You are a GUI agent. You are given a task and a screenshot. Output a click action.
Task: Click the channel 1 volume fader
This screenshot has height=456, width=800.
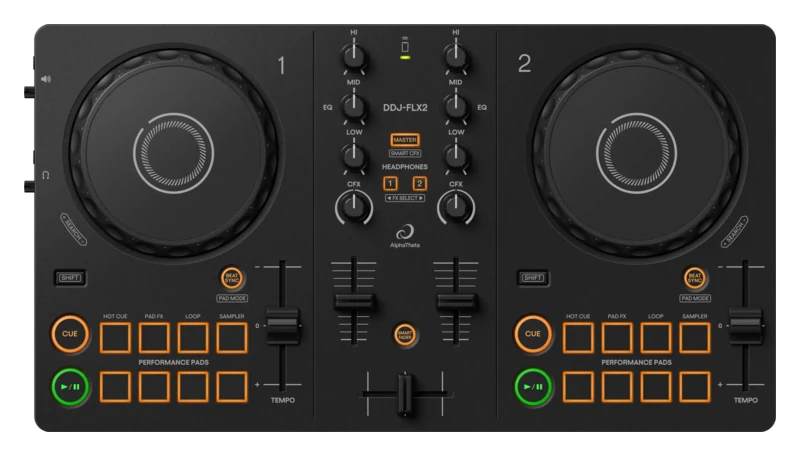pos(354,302)
